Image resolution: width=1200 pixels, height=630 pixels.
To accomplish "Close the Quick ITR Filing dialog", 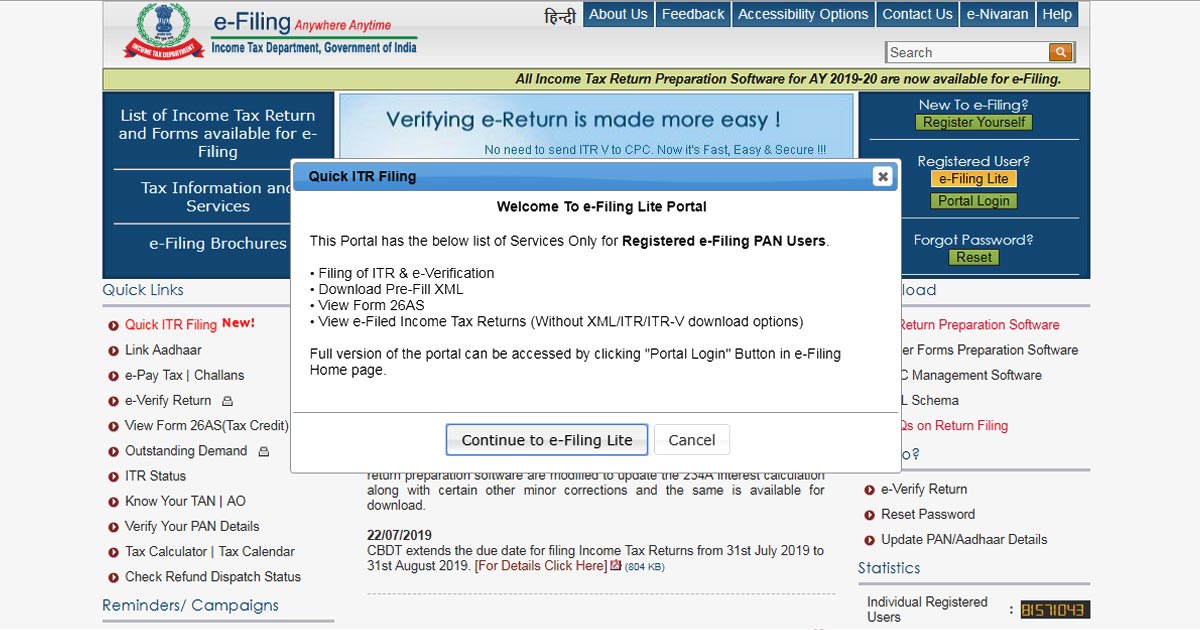I will pyautogui.click(x=882, y=177).
